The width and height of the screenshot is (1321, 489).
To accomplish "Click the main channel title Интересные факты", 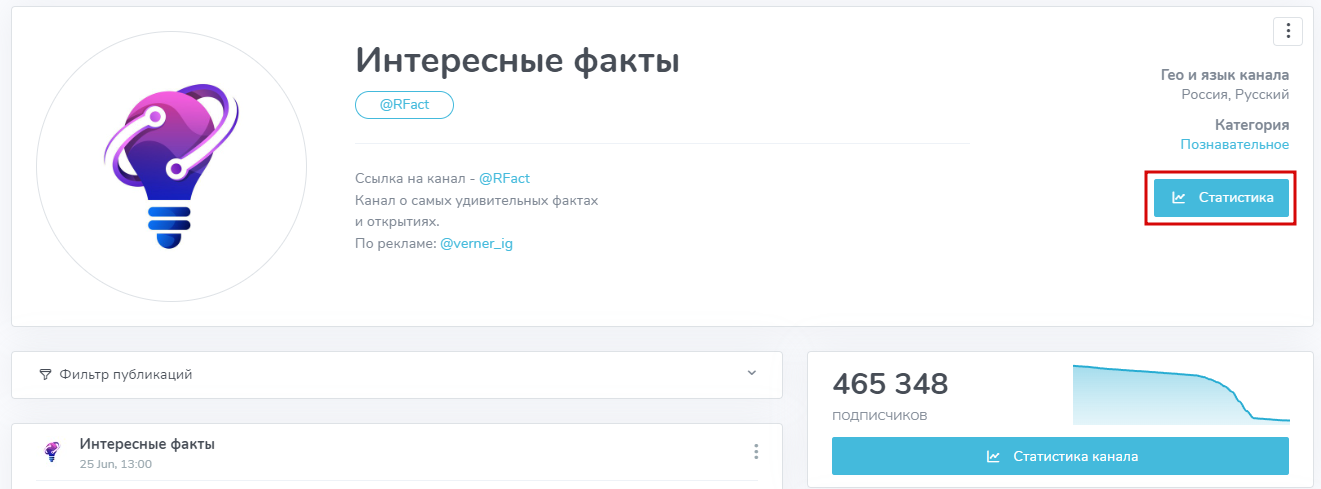I will pyautogui.click(x=517, y=61).
